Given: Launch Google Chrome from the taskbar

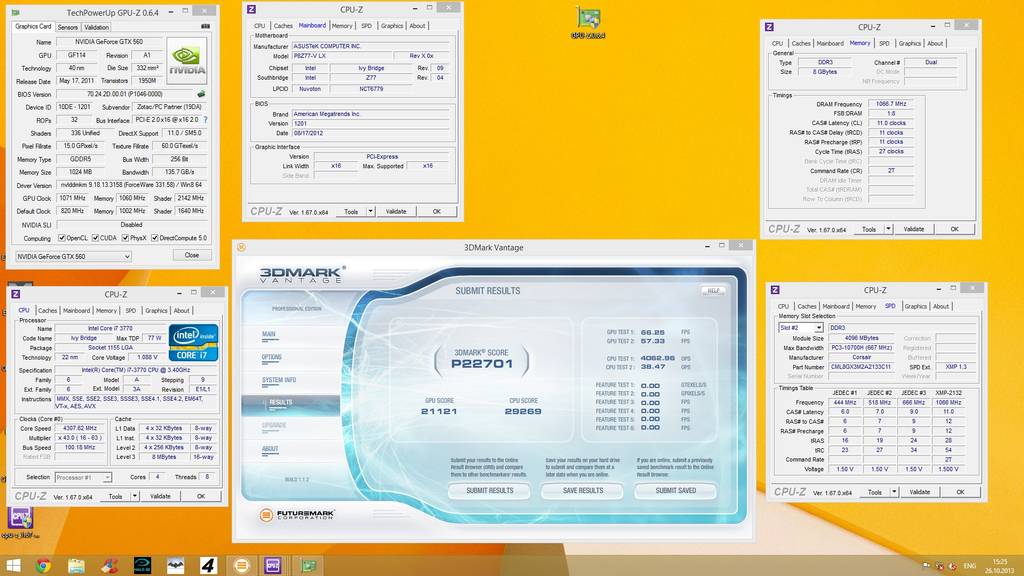Looking at the screenshot, I should click(x=43, y=566).
